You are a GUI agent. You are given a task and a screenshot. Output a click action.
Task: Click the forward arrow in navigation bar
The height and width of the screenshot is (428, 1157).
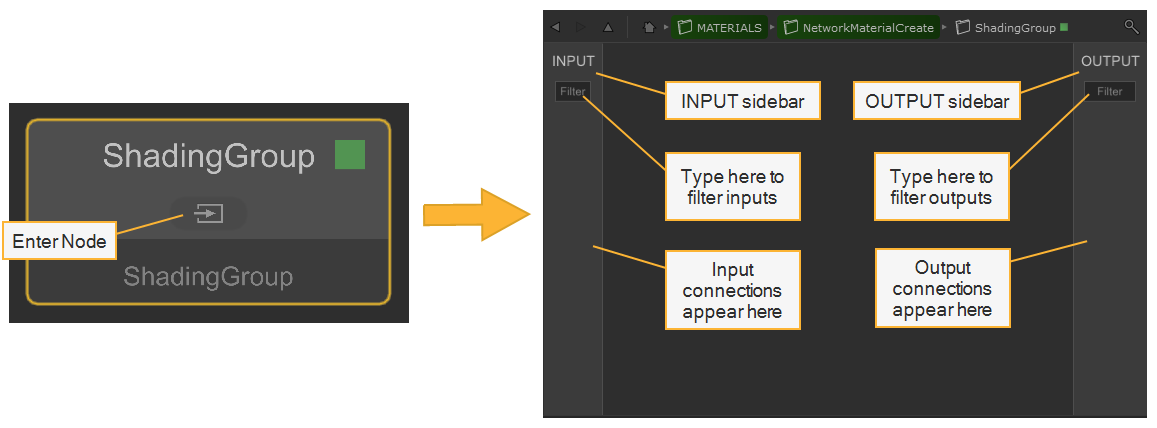(581, 28)
